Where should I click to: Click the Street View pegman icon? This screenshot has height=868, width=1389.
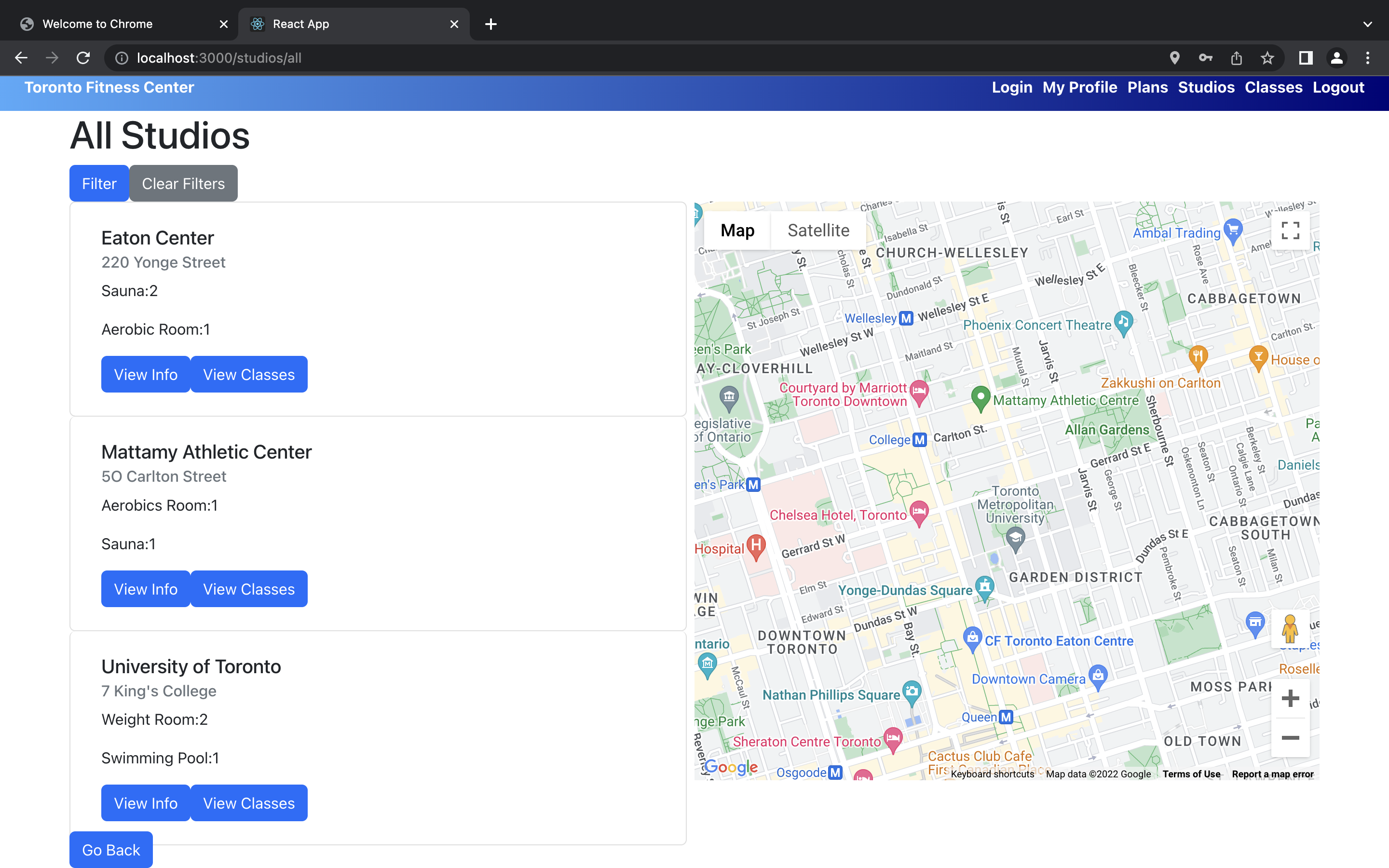pyautogui.click(x=1290, y=629)
